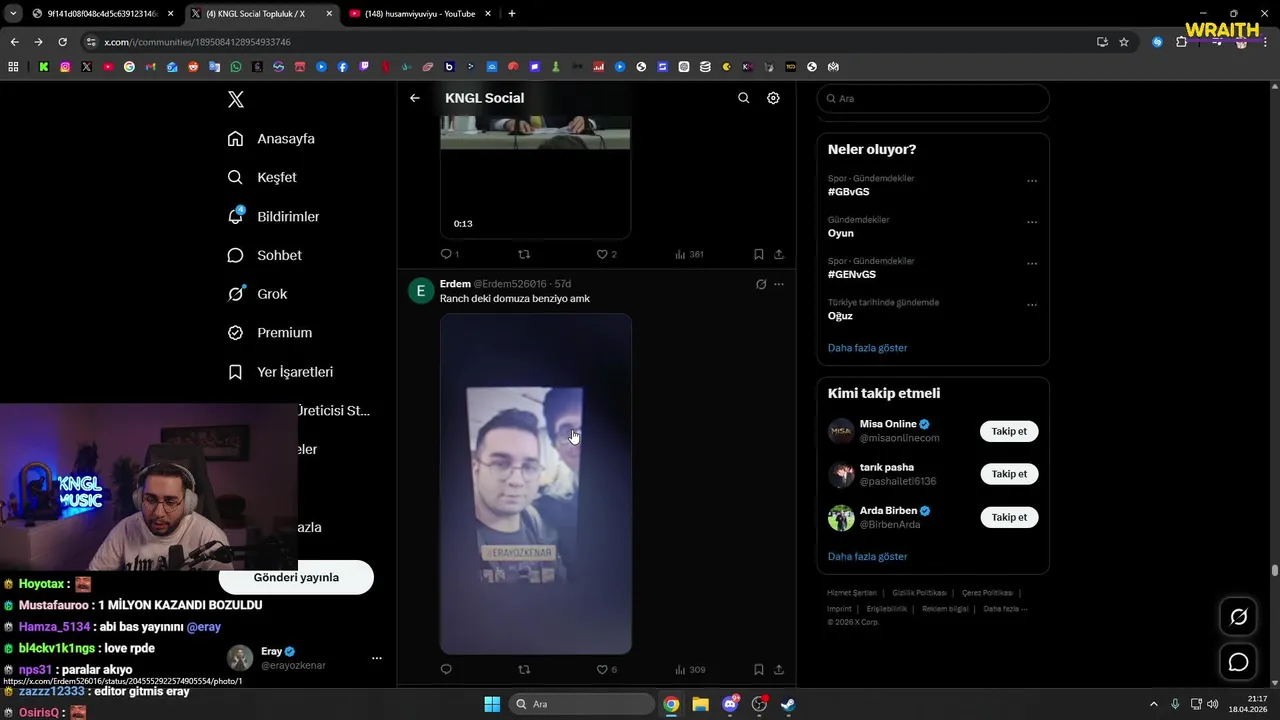Open Bildirimler in the sidebar
The height and width of the screenshot is (720, 1280).
point(273,216)
